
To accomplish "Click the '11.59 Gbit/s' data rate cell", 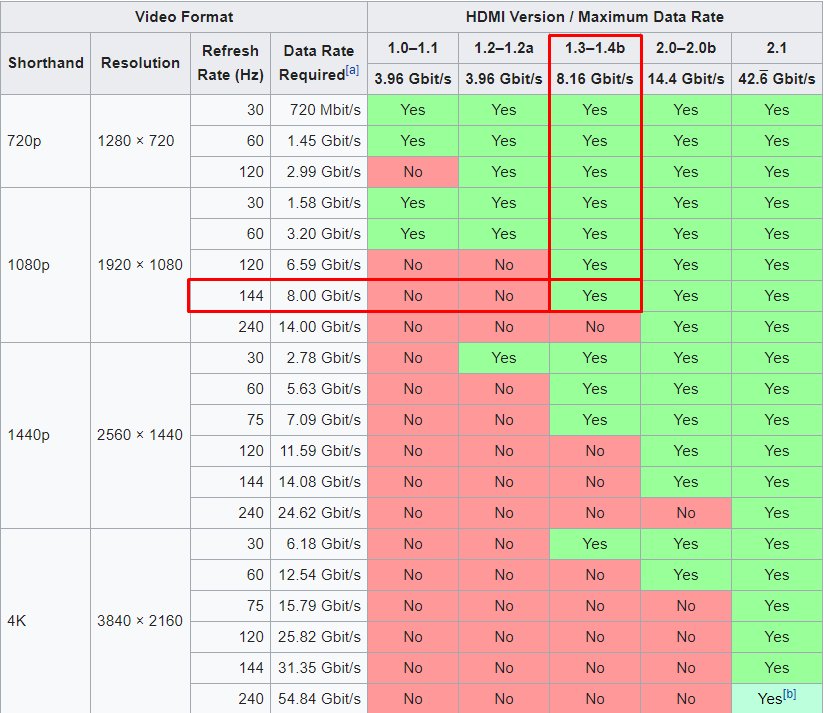I will point(319,451).
